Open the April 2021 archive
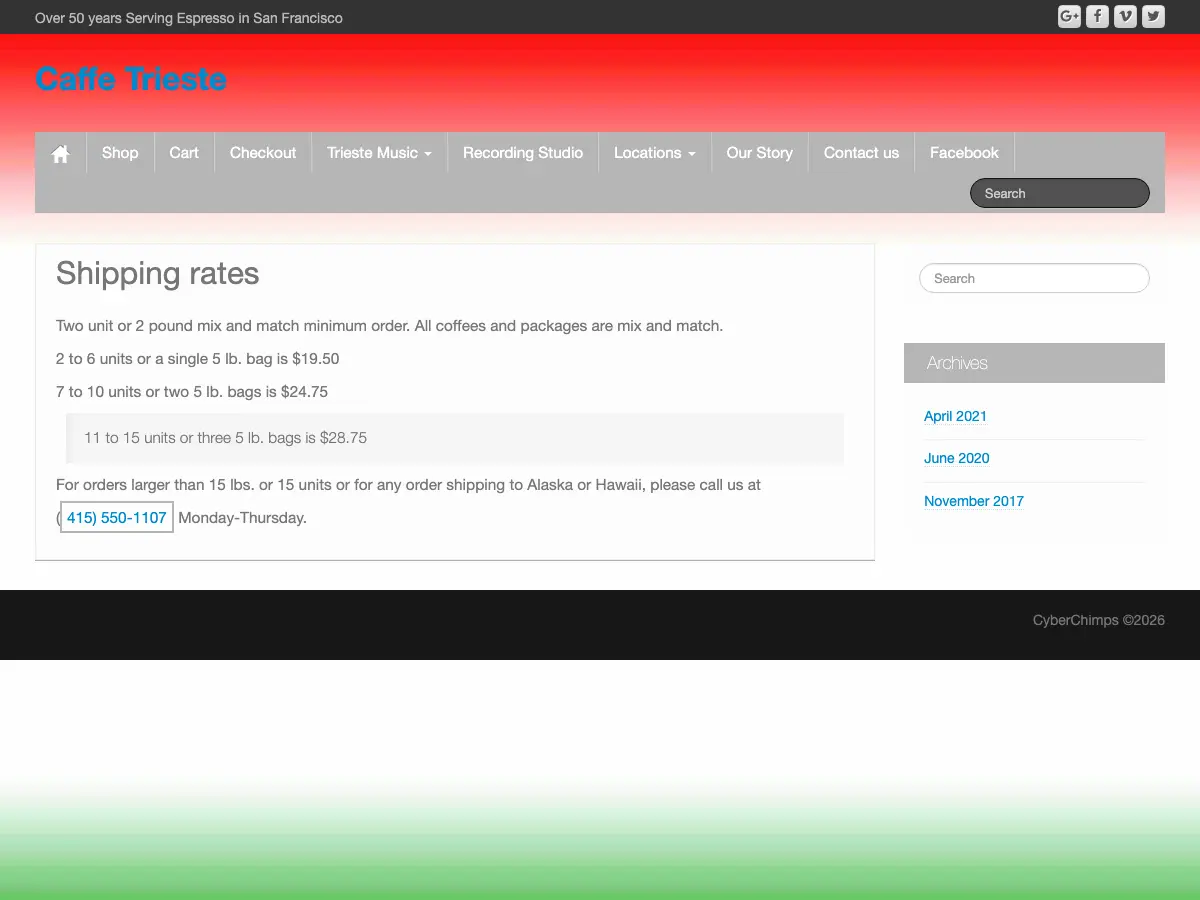Screen dimensions: 1200x900 [x=955, y=416]
